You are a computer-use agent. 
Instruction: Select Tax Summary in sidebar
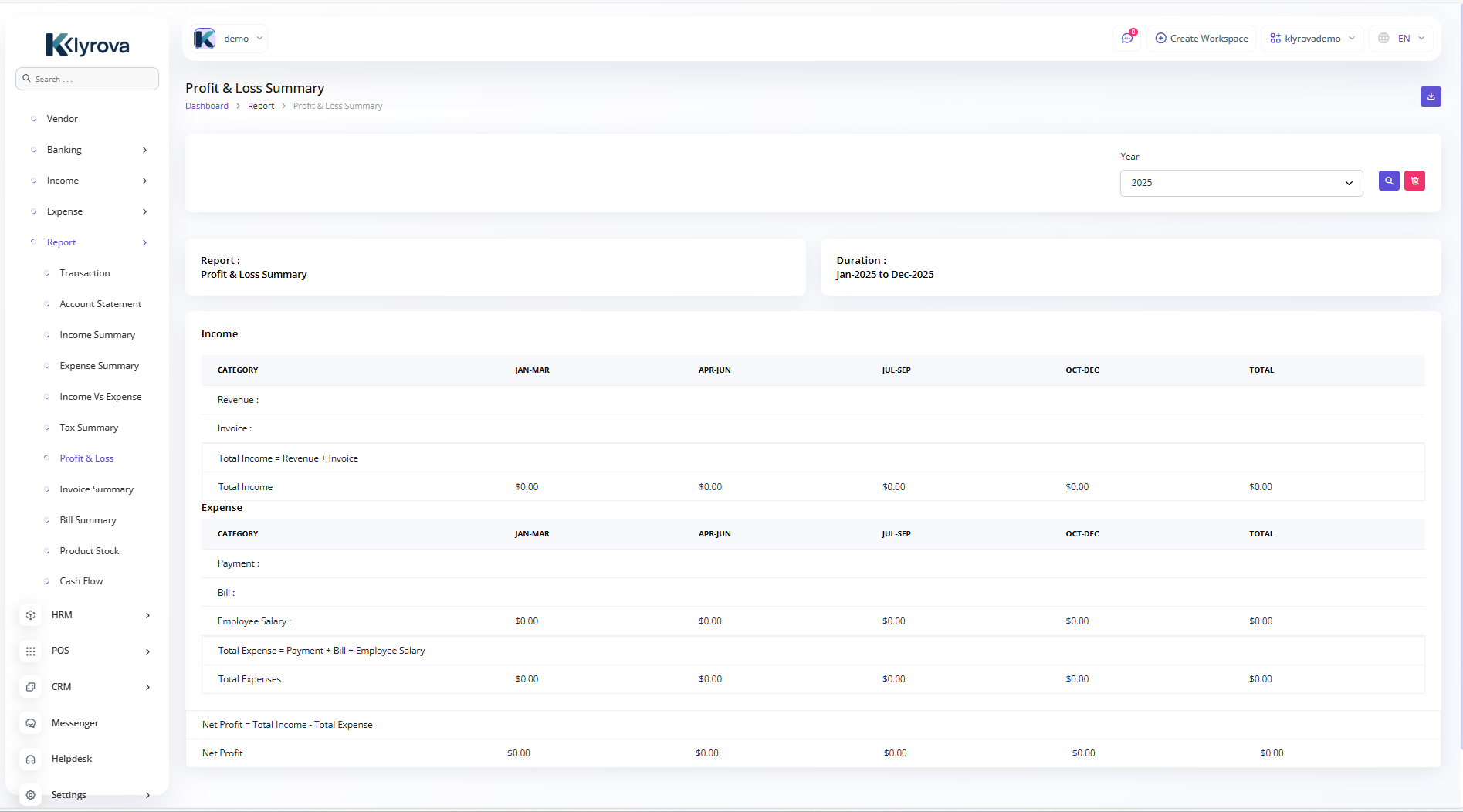coord(89,428)
